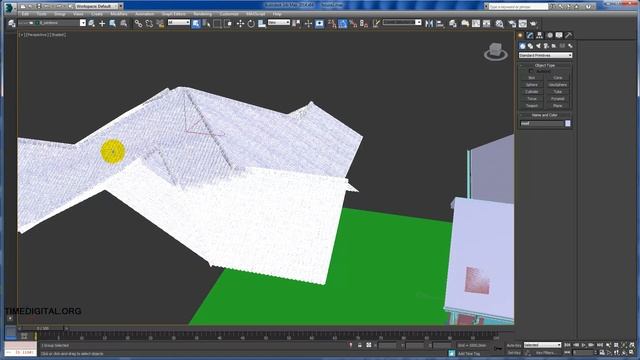Toggle Percent Snap in main toolbar
Screen dimensions: 640x360
tap(353, 24)
